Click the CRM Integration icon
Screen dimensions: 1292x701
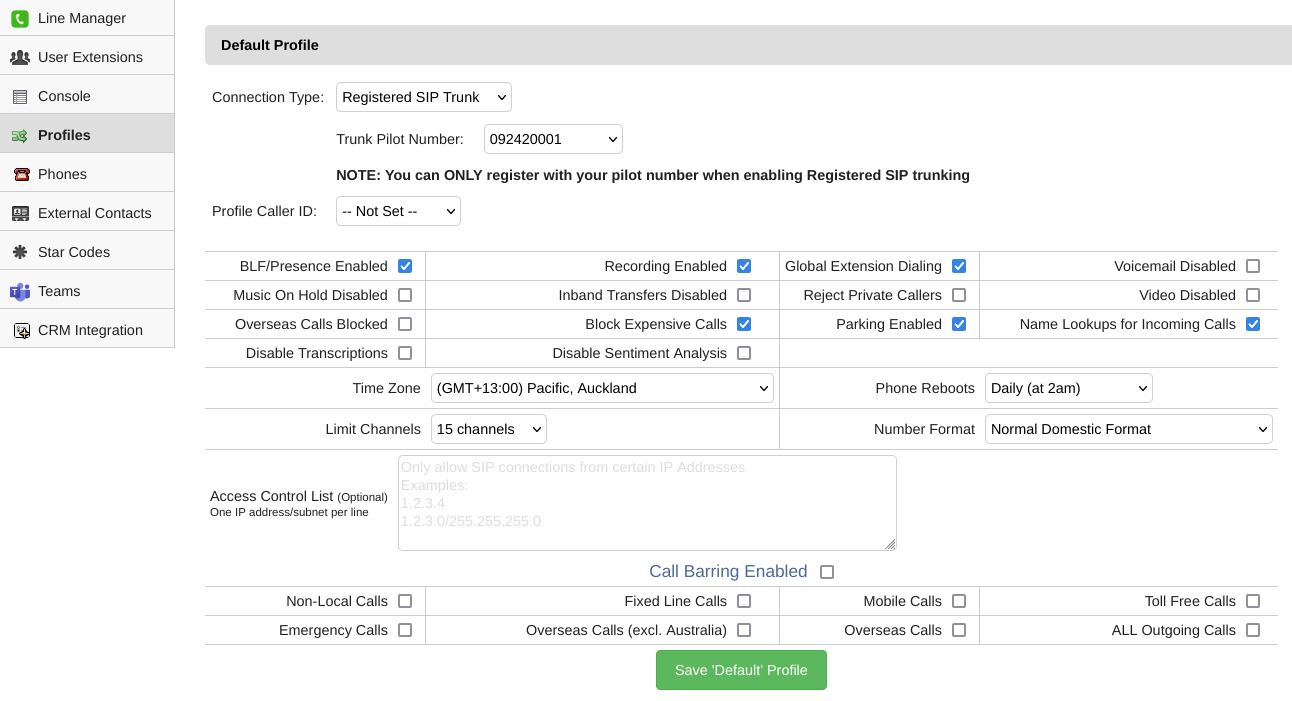coord(20,330)
